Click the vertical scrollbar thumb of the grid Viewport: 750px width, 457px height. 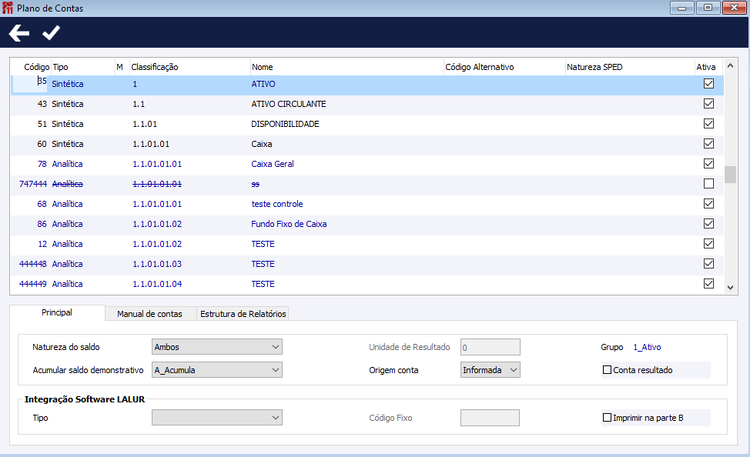click(730, 175)
